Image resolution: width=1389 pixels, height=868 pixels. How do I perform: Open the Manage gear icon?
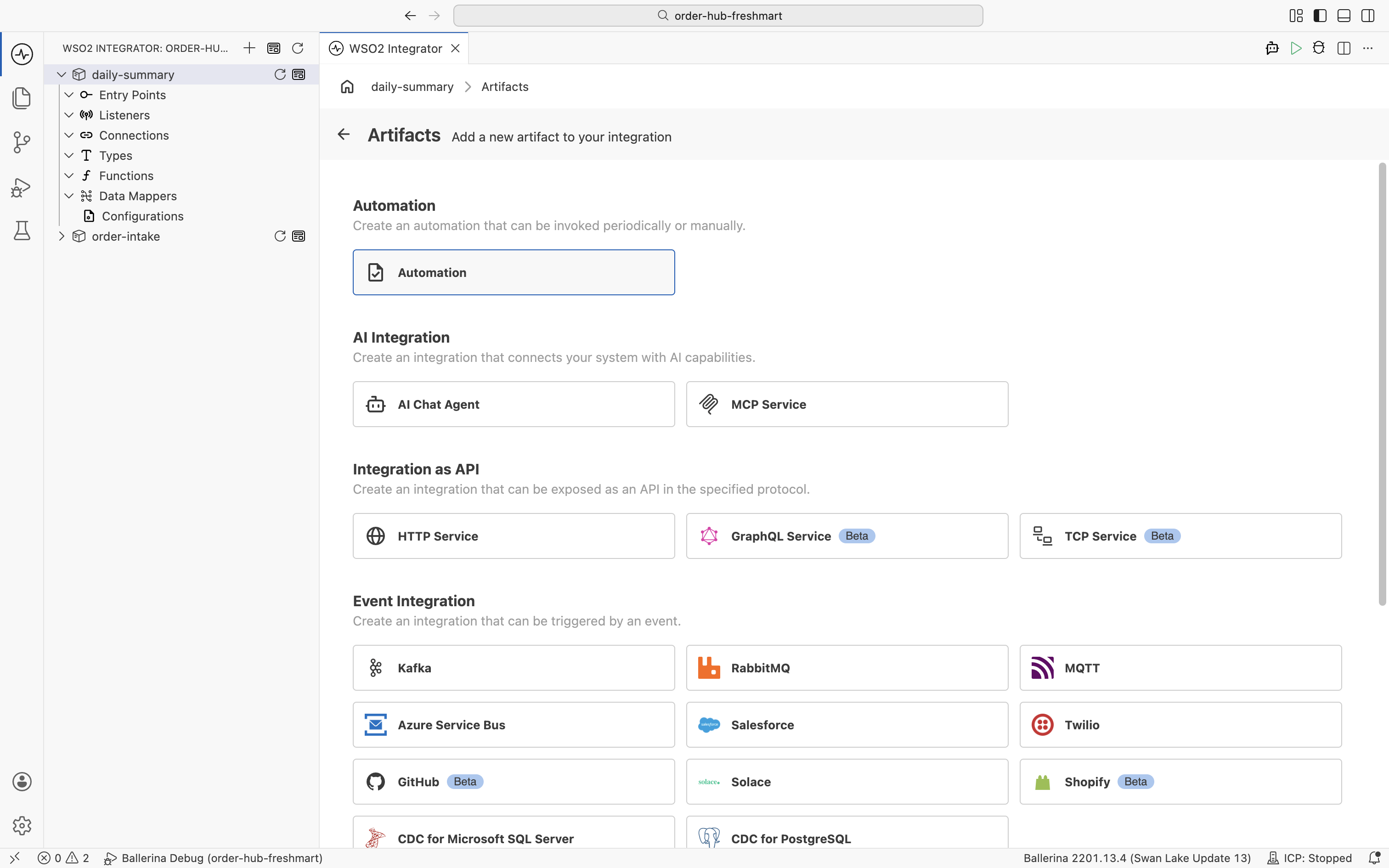(x=22, y=826)
